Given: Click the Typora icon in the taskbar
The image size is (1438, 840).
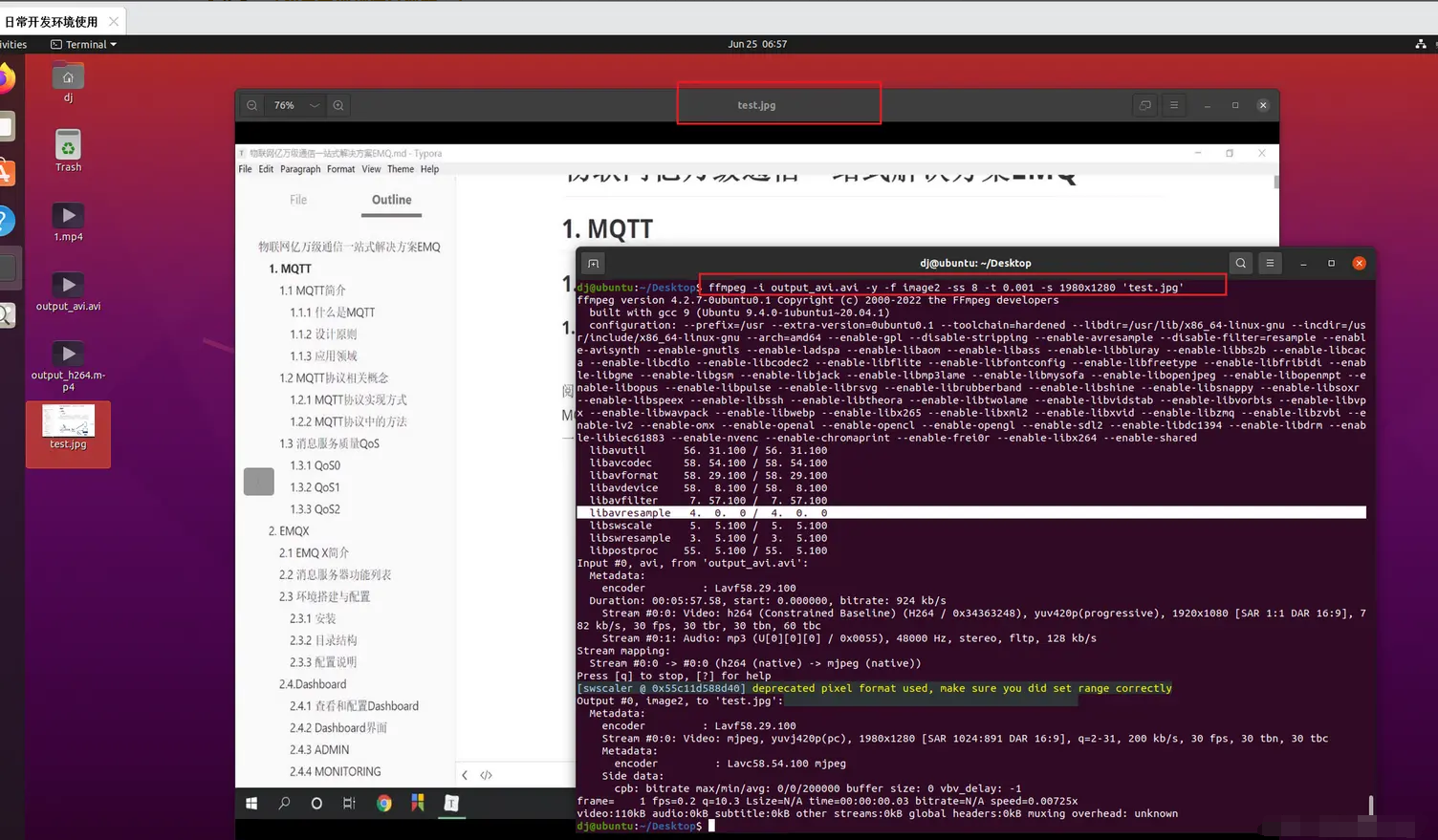Looking at the screenshot, I should [x=451, y=804].
